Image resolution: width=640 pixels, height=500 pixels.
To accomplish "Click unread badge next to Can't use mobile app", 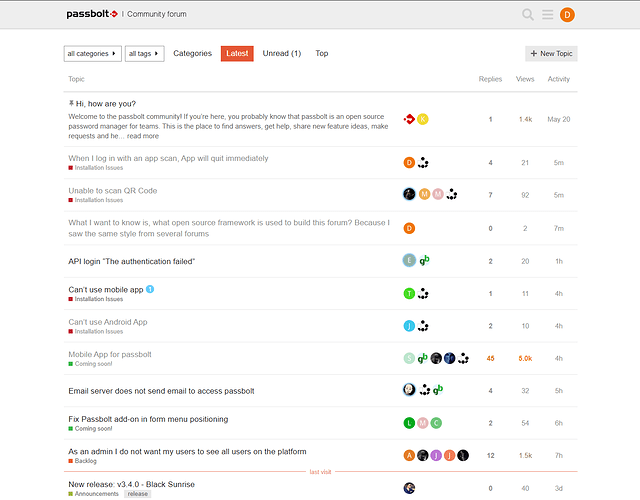I will coord(150,289).
